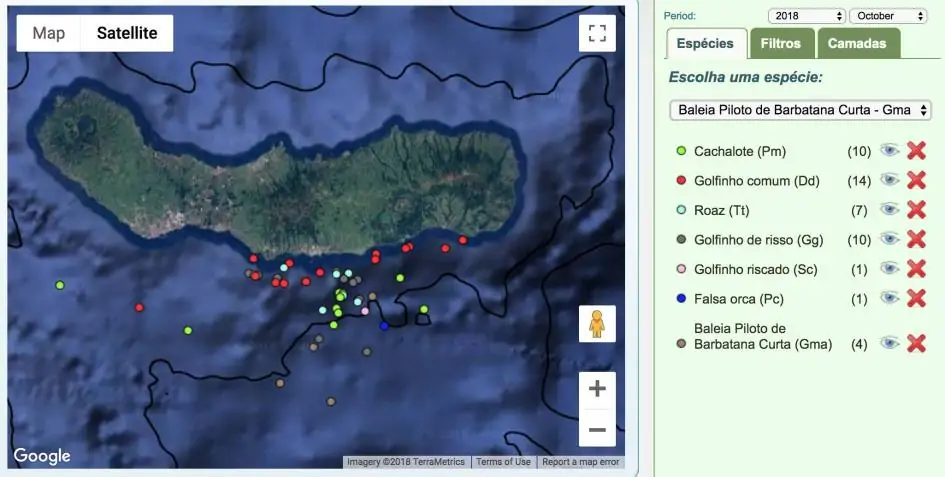Toggle fullscreen map view
The height and width of the screenshot is (477, 945).
pyautogui.click(x=597, y=33)
